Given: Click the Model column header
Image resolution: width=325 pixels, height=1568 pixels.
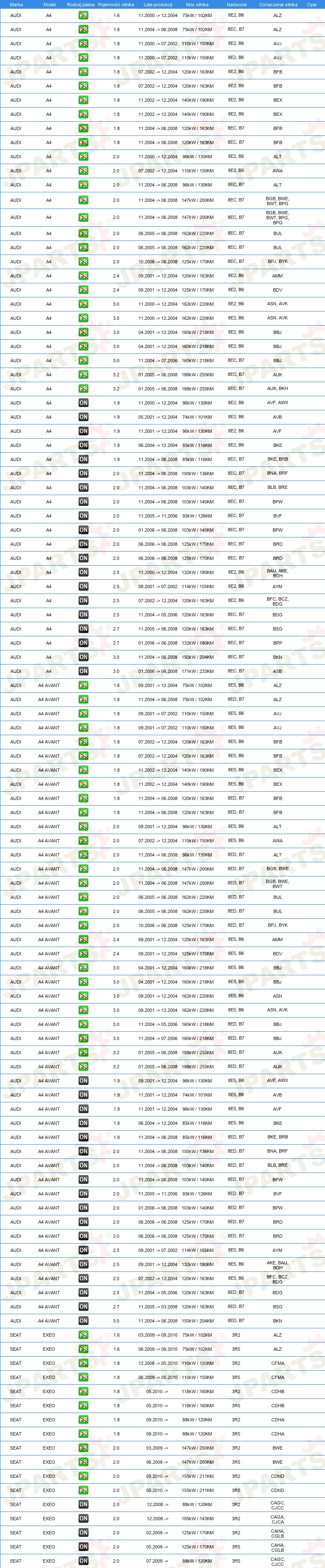Looking at the screenshot, I should click(x=49, y=4).
